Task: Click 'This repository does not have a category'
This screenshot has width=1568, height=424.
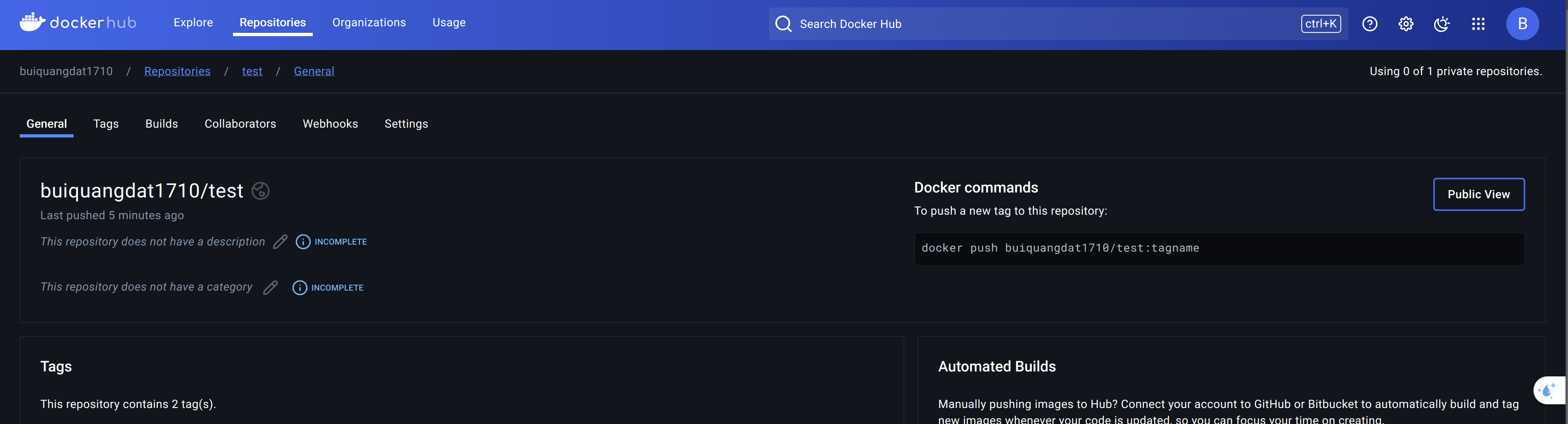Action: (x=146, y=286)
